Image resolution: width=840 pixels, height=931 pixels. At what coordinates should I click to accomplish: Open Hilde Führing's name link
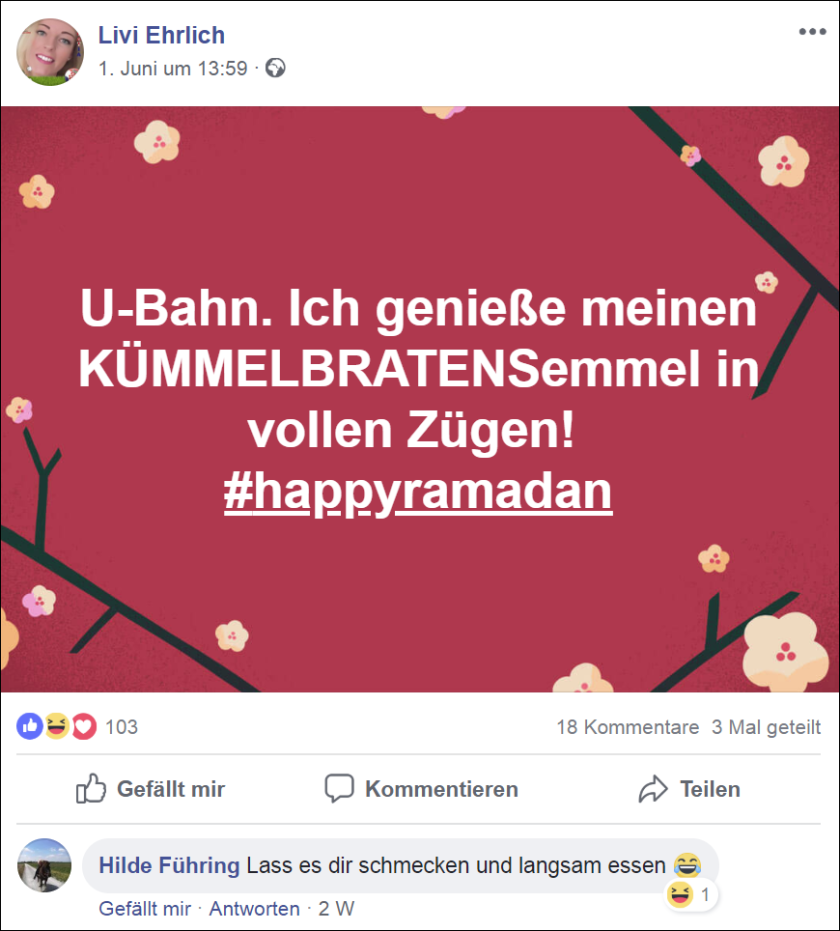click(x=169, y=866)
